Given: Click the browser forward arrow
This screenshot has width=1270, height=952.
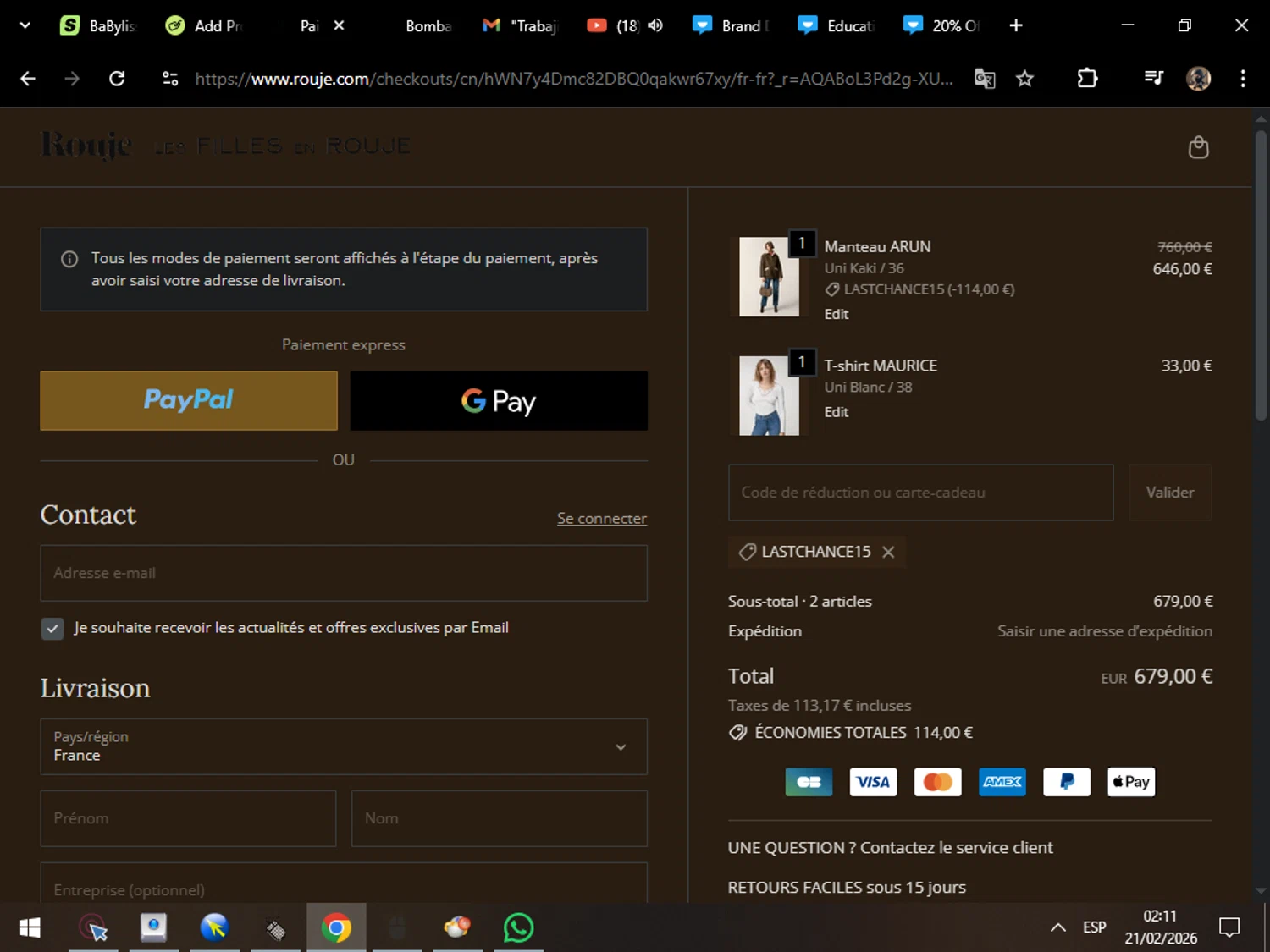Looking at the screenshot, I should 72,79.
